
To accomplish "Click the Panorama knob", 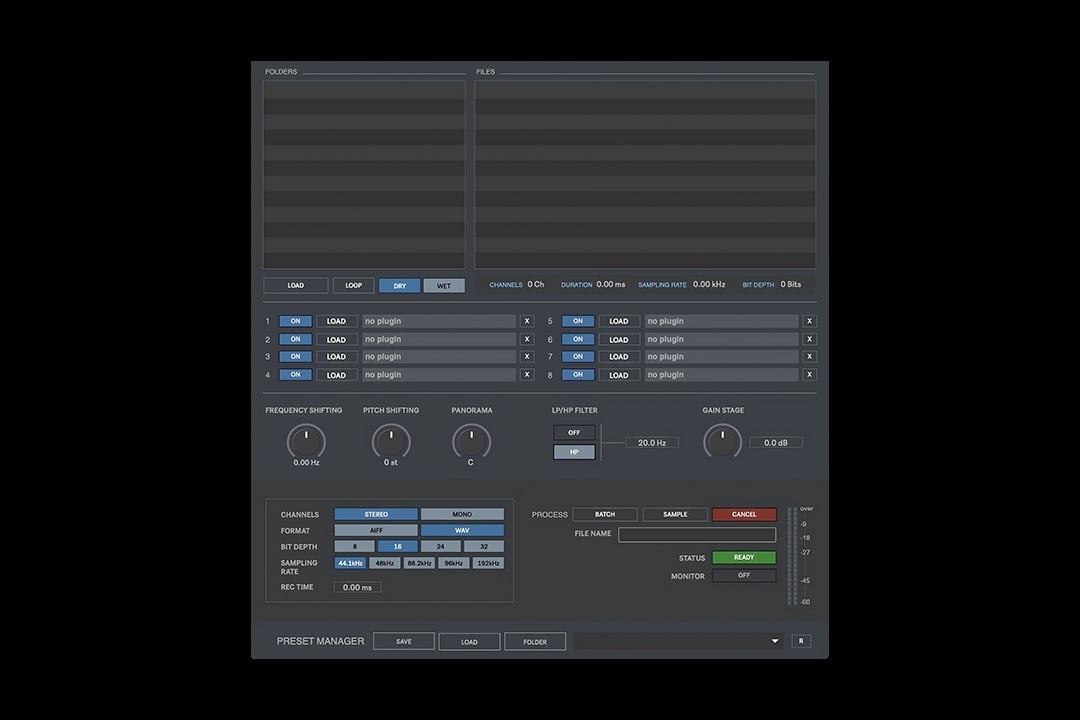I will 471,442.
